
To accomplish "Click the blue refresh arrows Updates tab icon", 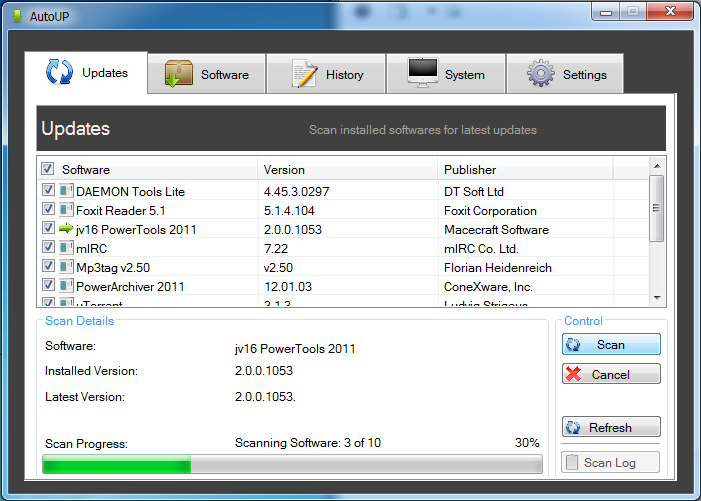I will (x=59, y=72).
